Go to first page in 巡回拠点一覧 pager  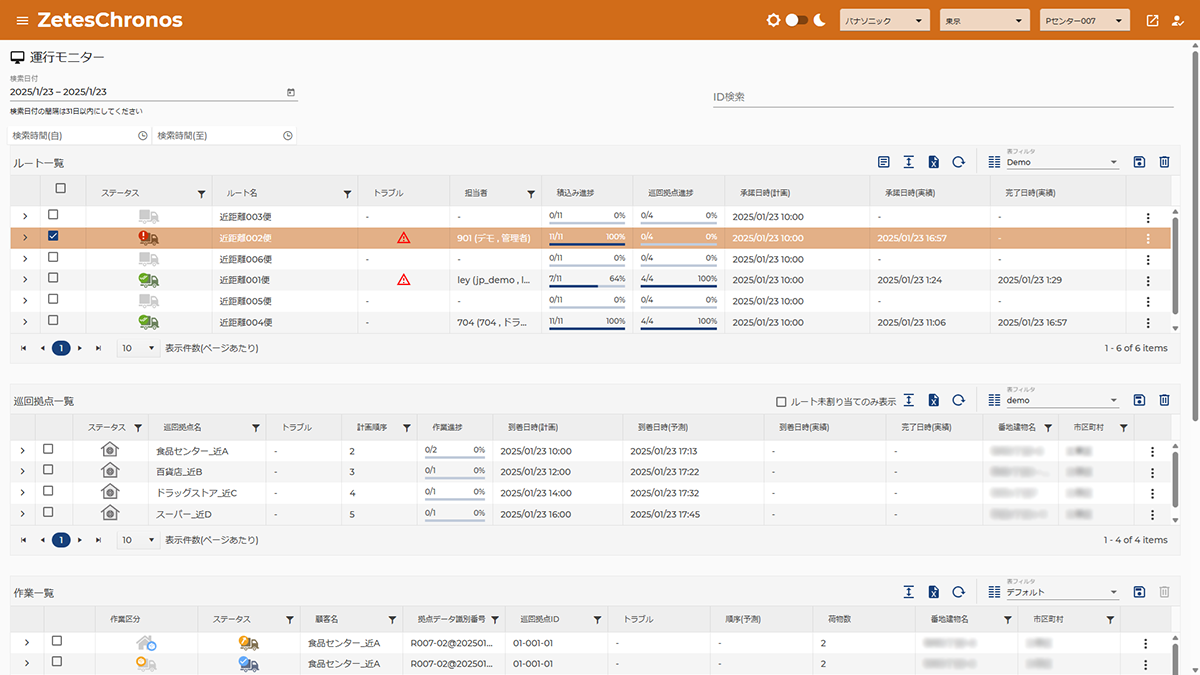point(24,540)
